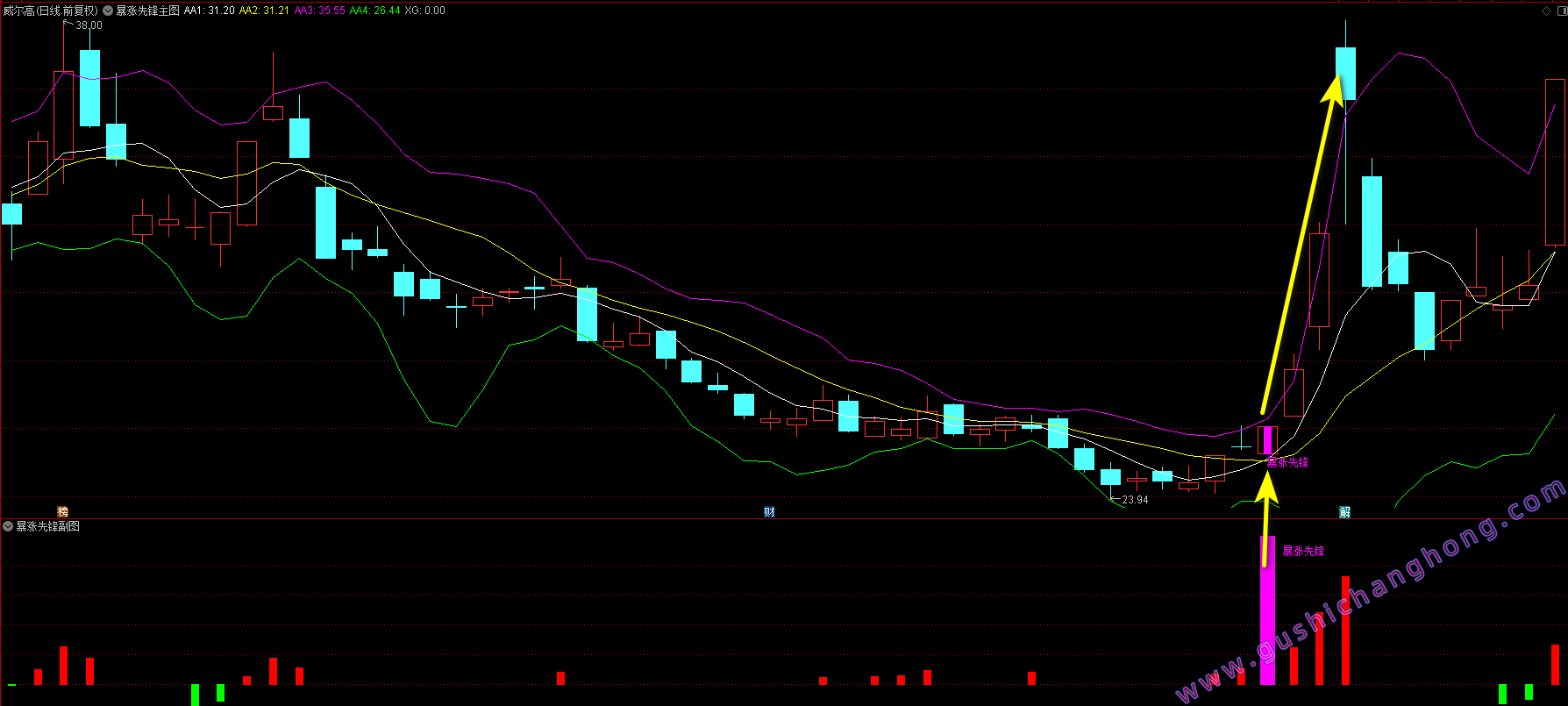Click the 暴涨先锋 label in sub-chart

tap(1303, 551)
